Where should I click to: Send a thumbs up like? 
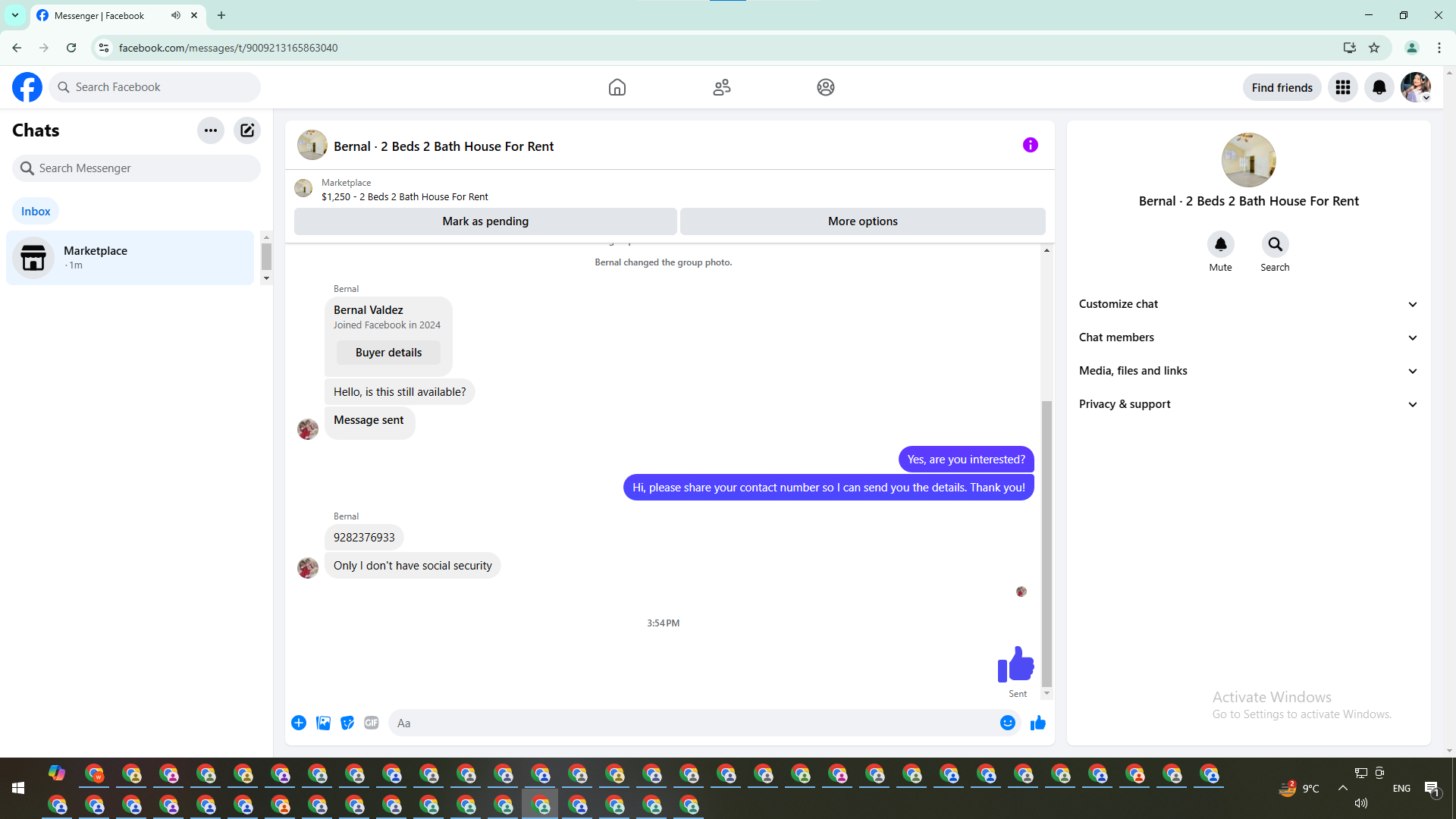click(x=1038, y=723)
